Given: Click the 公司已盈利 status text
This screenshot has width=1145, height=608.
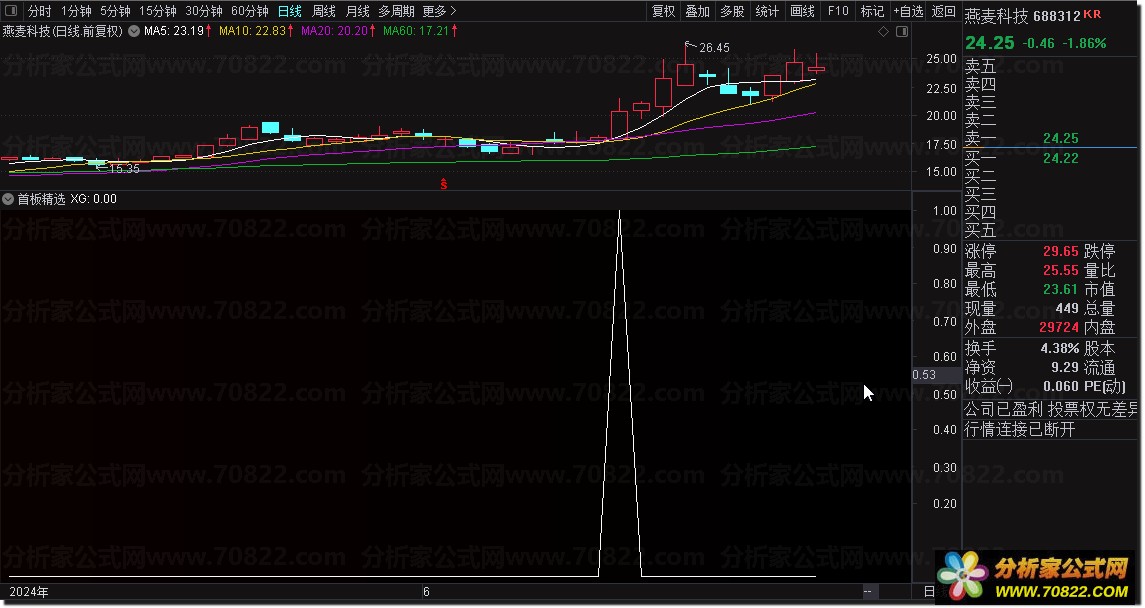Looking at the screenshot, I should point(1003,409).
